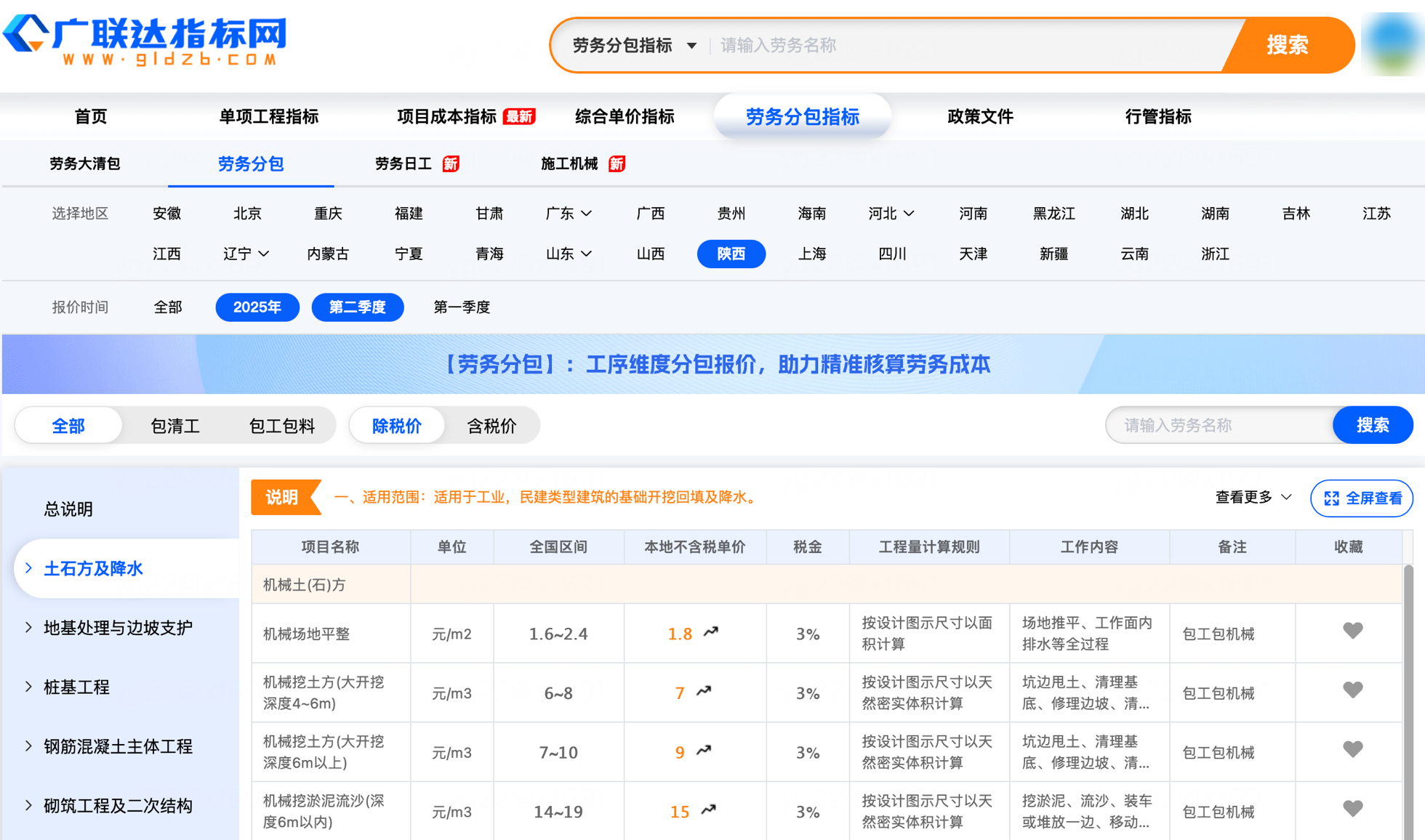Open 劳务分包指标 search type dropdown
1425x840 pixels.
pos(634,46)
